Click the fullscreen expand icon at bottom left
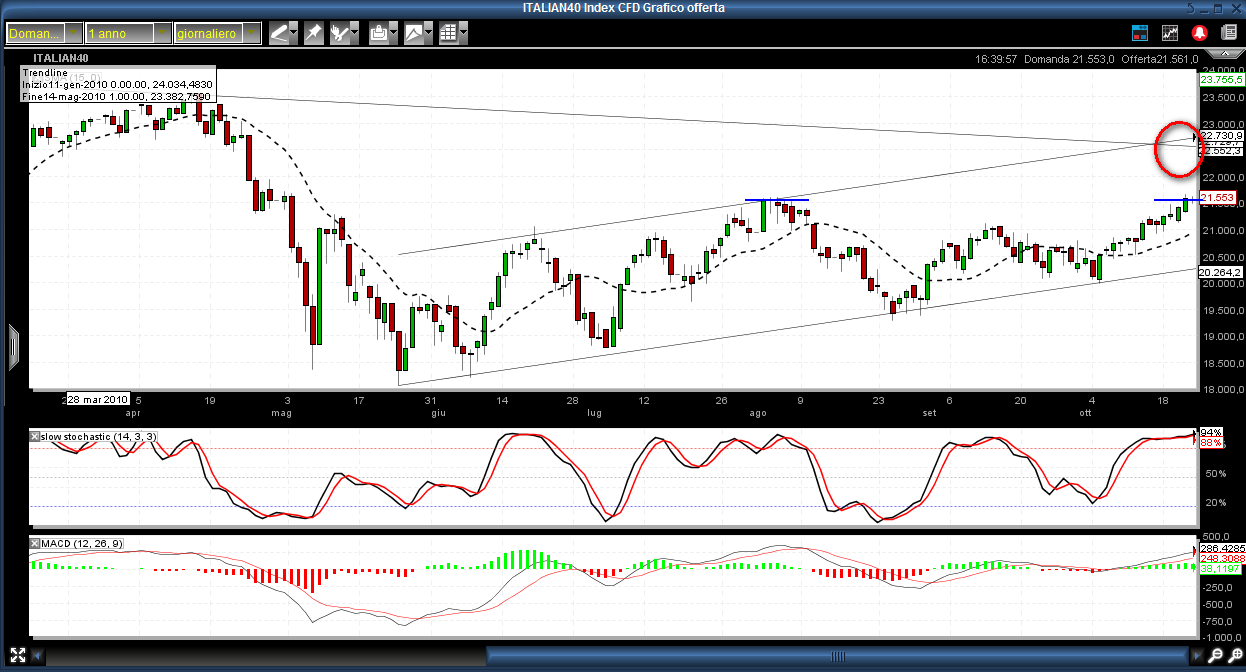The width and height of the screenshot is (1246, 672). point(18,656)
